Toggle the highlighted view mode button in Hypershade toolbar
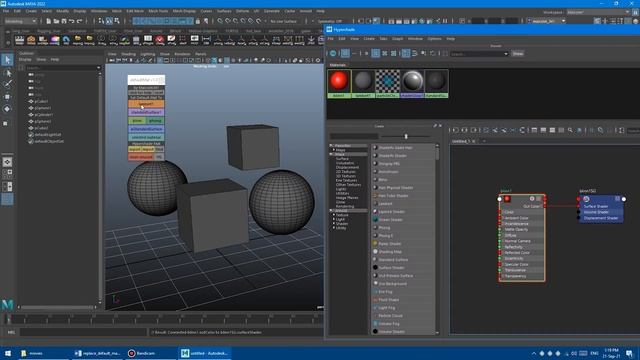 [x=345, y=53]
